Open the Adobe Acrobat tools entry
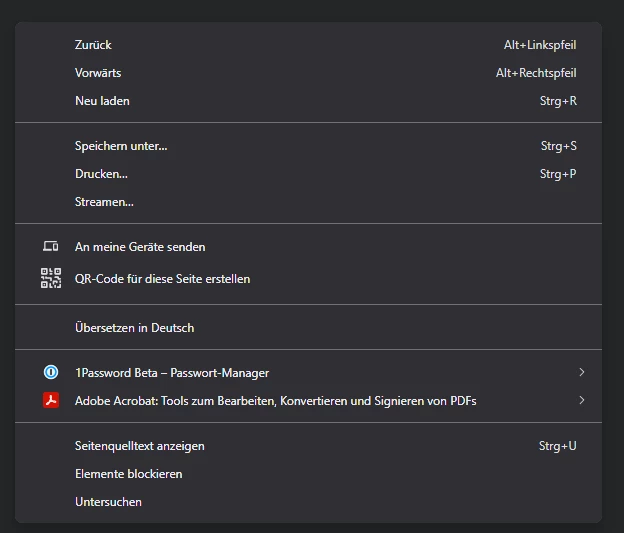 coord(275,401)
